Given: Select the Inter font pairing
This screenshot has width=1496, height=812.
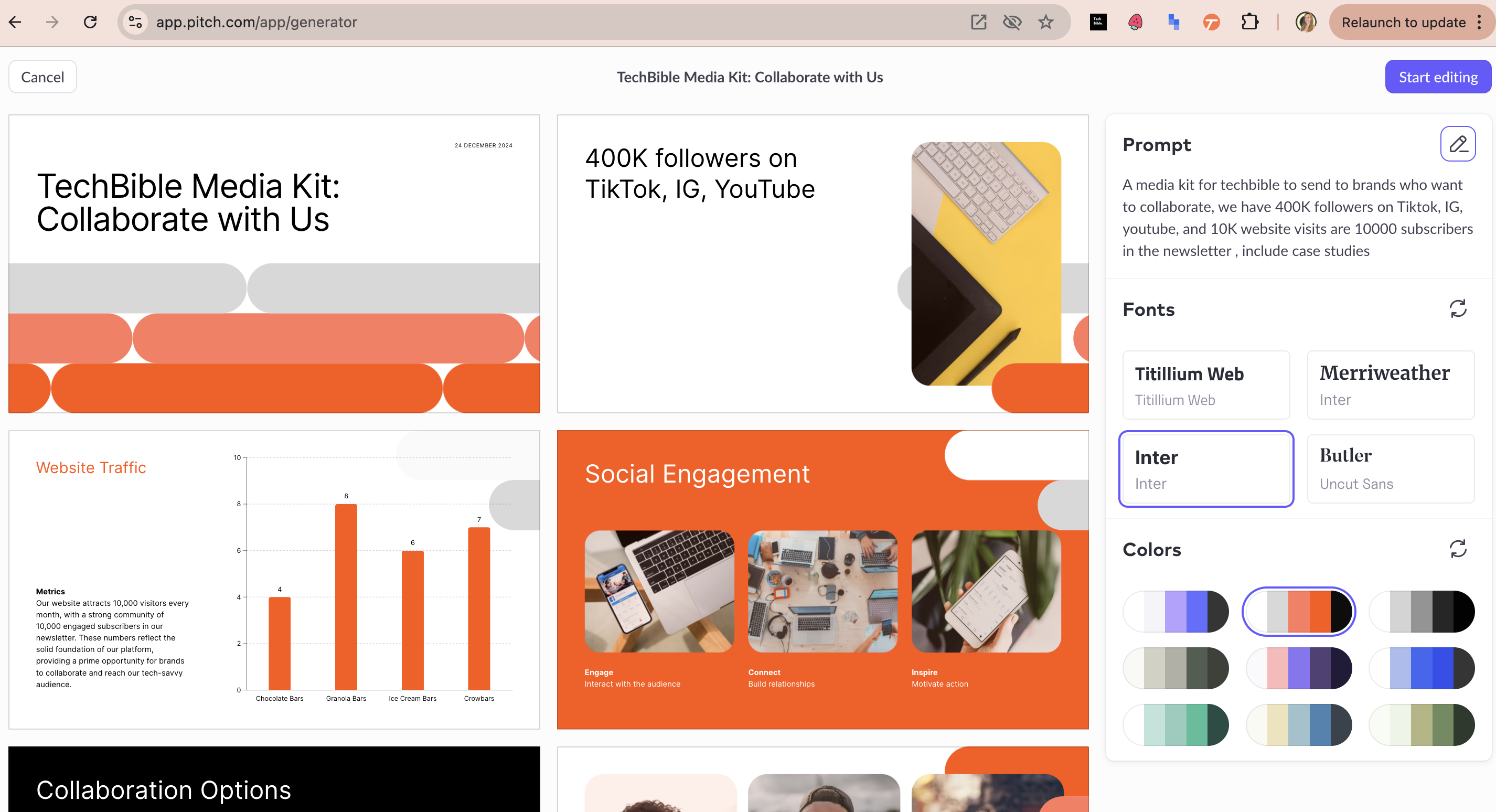Looking at the screenshot, I should tap(1206, 469).
